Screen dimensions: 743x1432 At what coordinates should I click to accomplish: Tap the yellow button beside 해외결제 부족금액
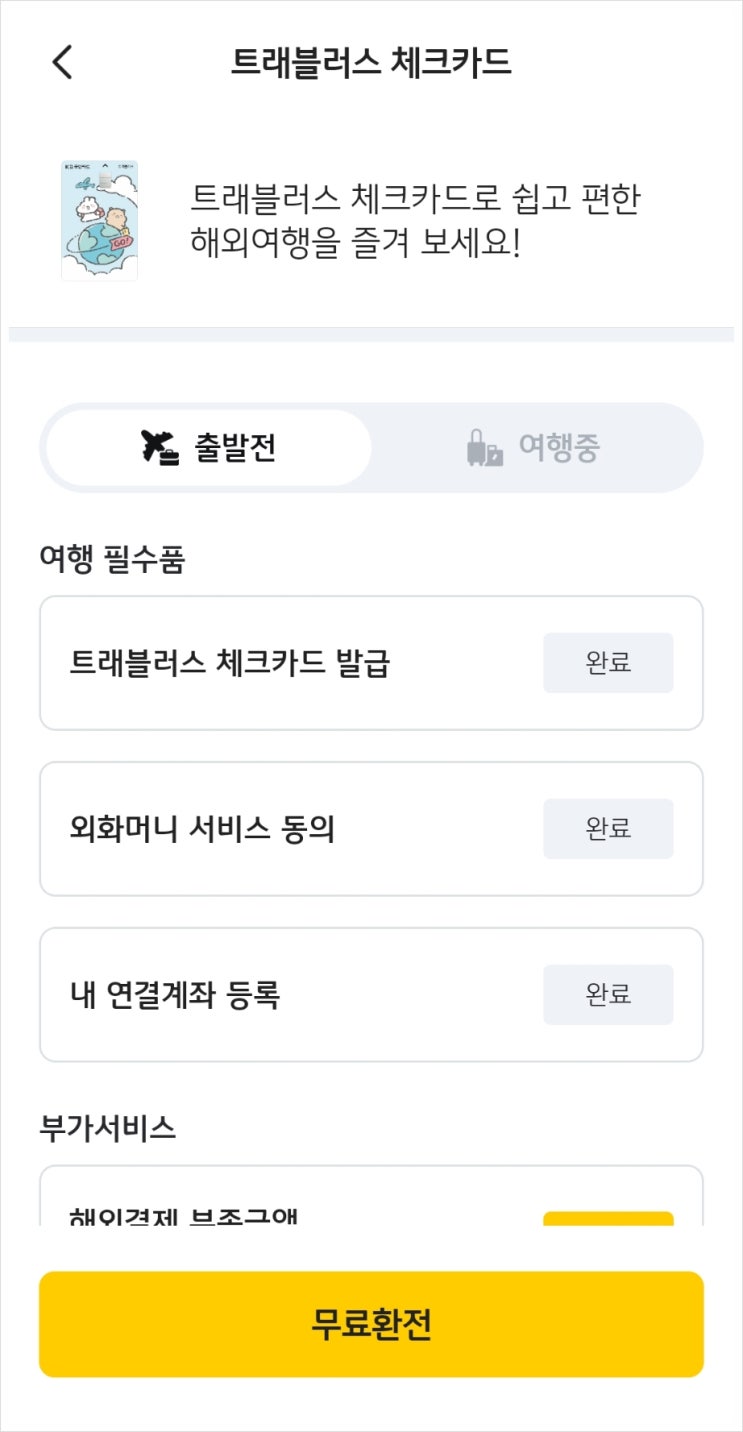[608, 1218]
